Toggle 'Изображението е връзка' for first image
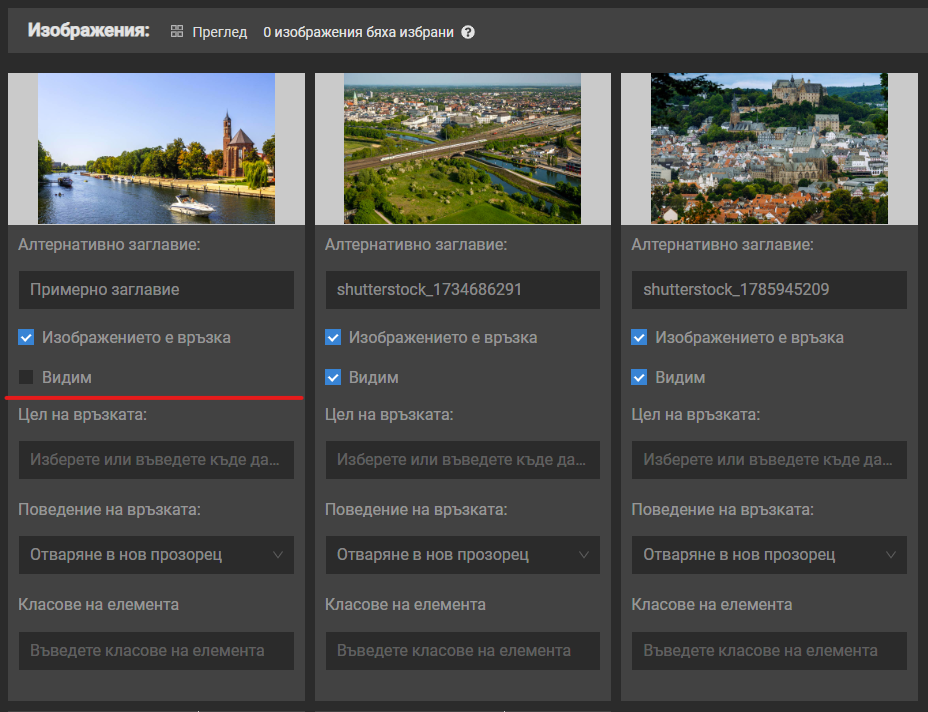 tap(26, 337)
